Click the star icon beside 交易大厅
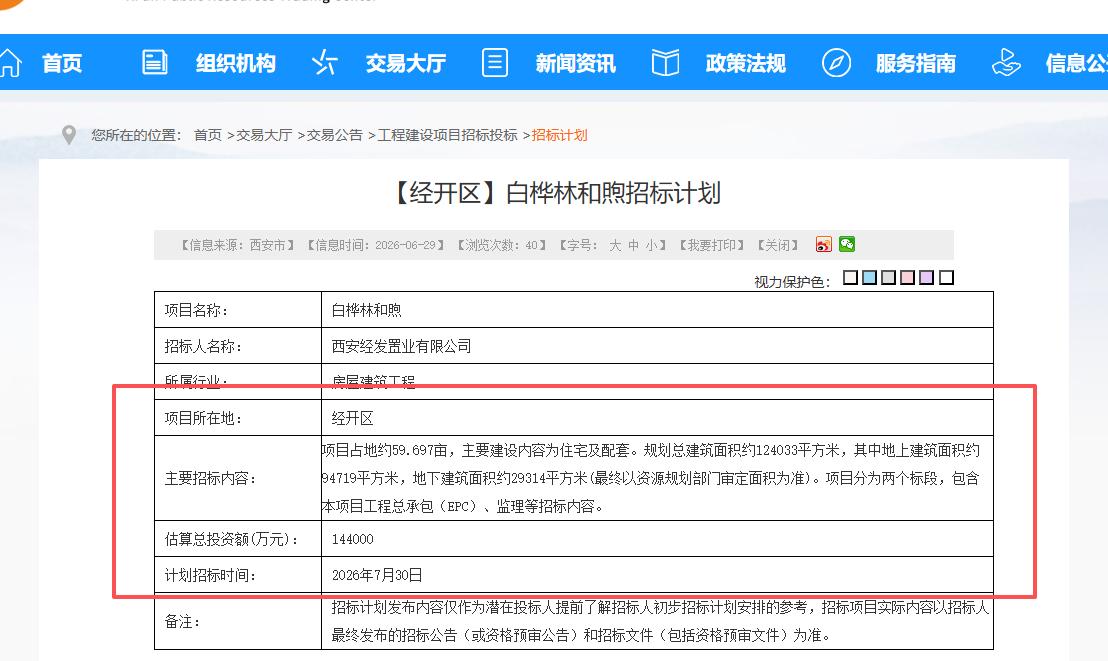This screenshot has height=661, width=1108. coord(324,62)
